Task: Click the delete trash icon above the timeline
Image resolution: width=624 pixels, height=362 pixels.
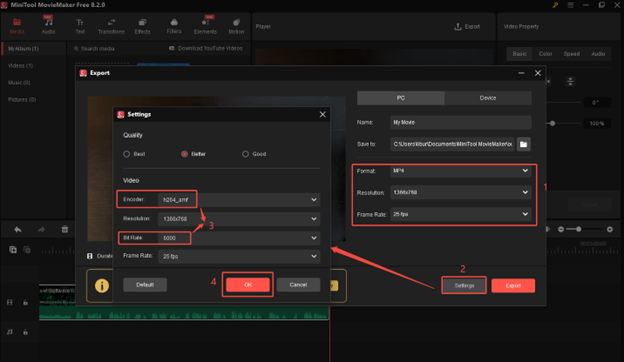Action: coord(65,229)
